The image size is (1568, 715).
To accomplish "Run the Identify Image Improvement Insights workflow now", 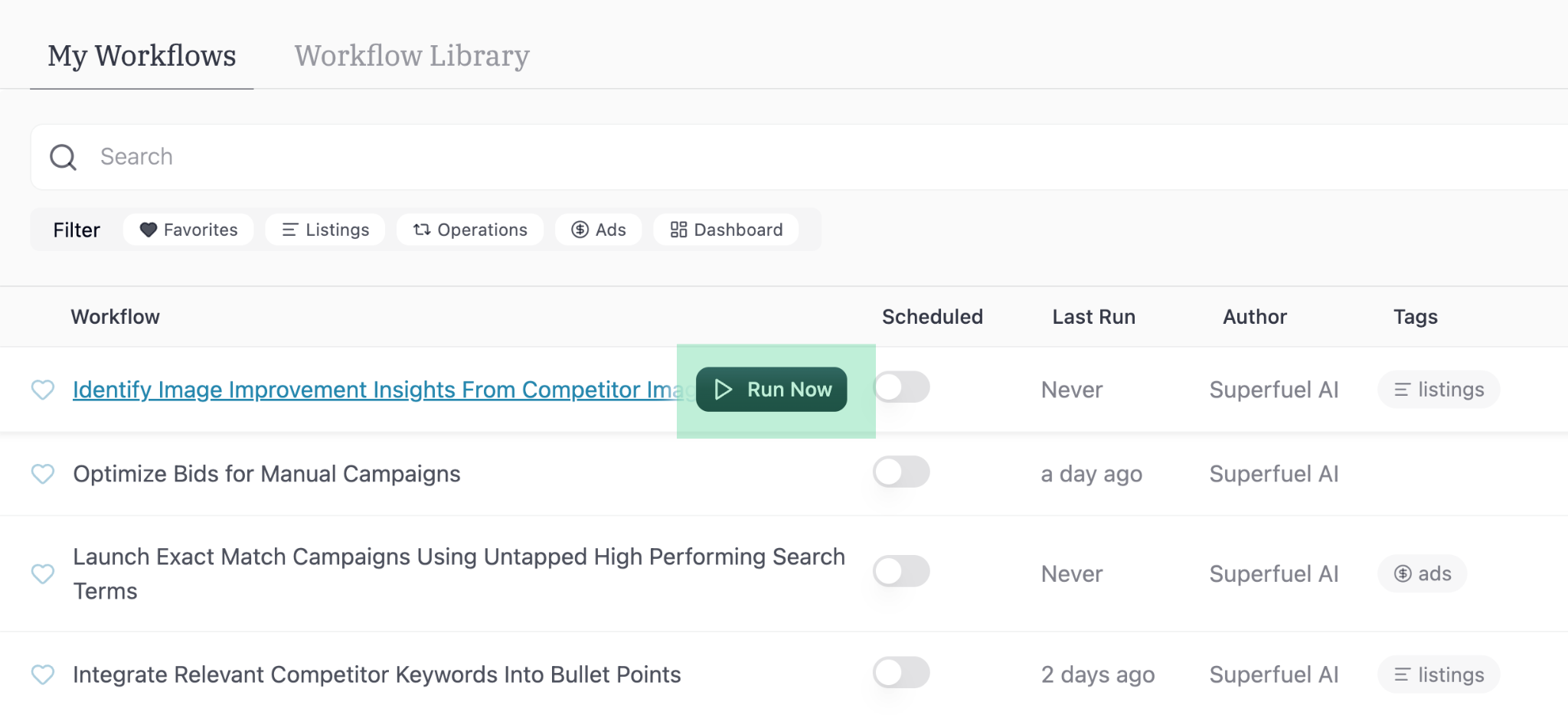I will point(771,389).
